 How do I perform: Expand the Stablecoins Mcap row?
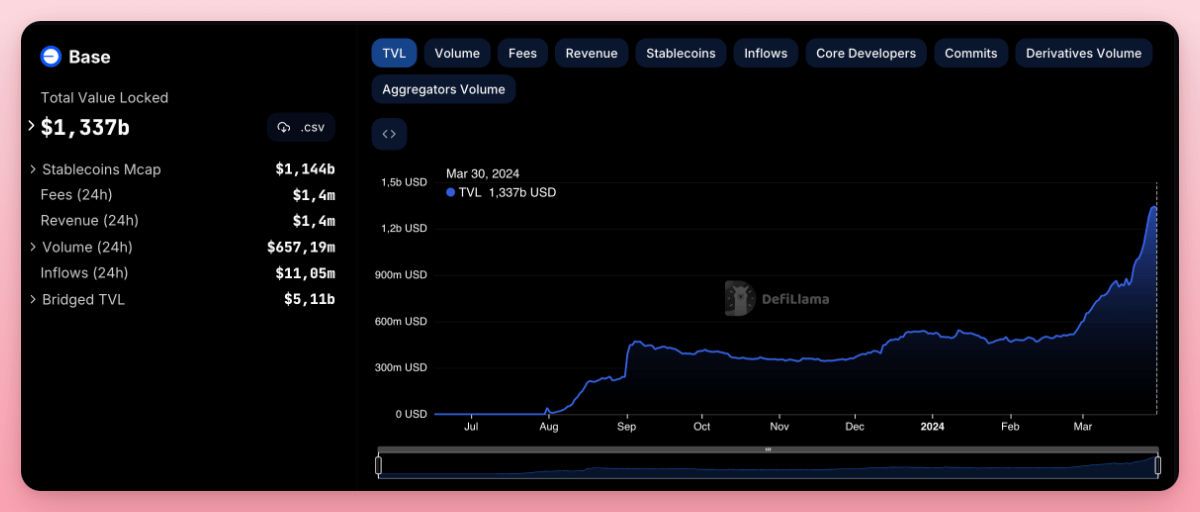33,169
